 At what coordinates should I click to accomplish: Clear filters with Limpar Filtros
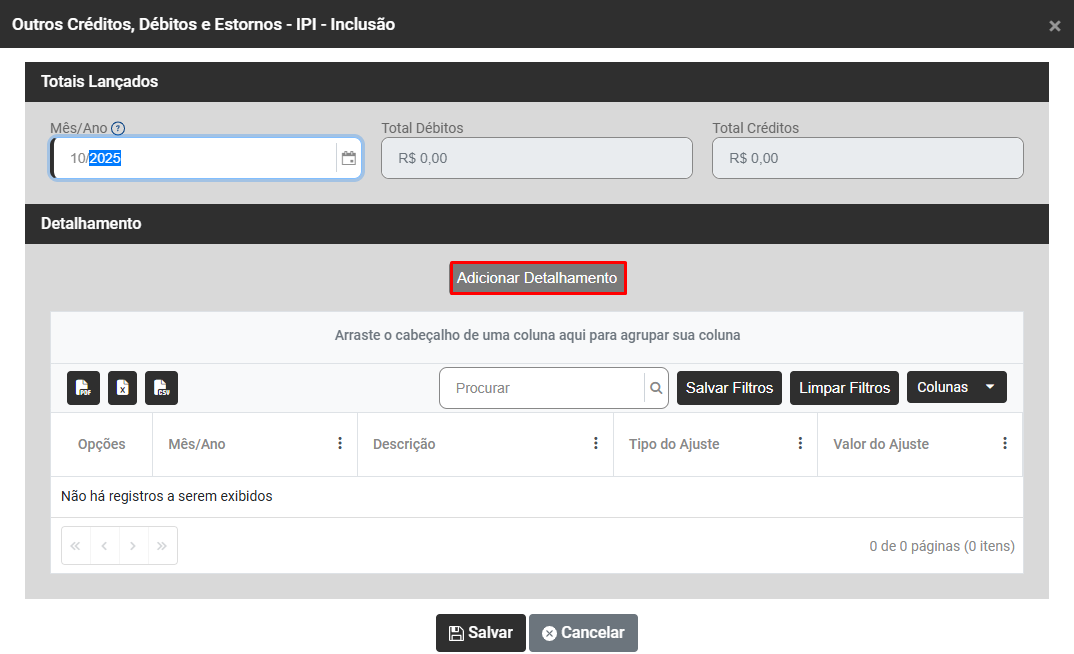click(x=844, y=388)
